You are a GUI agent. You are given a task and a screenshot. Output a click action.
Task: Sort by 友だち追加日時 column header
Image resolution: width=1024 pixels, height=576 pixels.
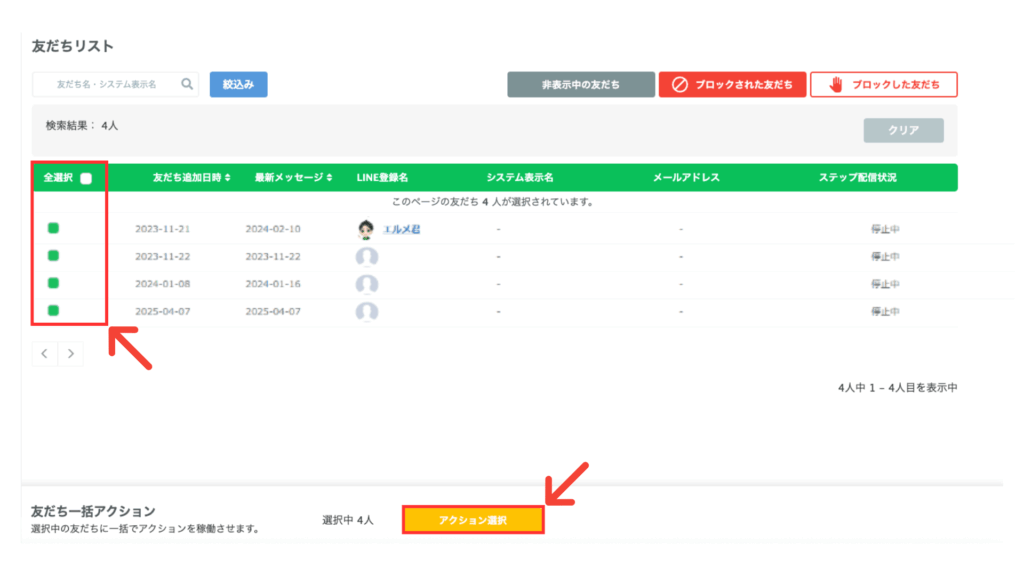[191, 178]
